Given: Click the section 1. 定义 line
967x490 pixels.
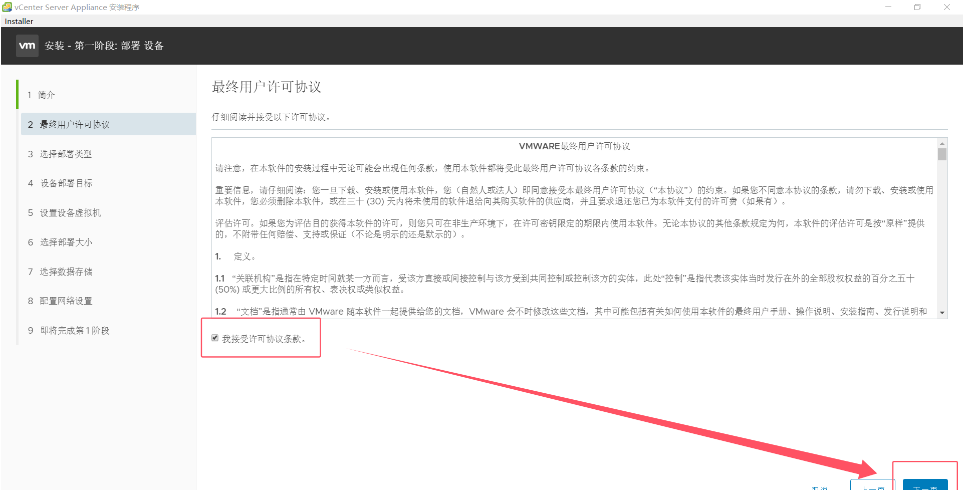Looking at the screenshot, I should pyautogui.click(x=235, y=256).
